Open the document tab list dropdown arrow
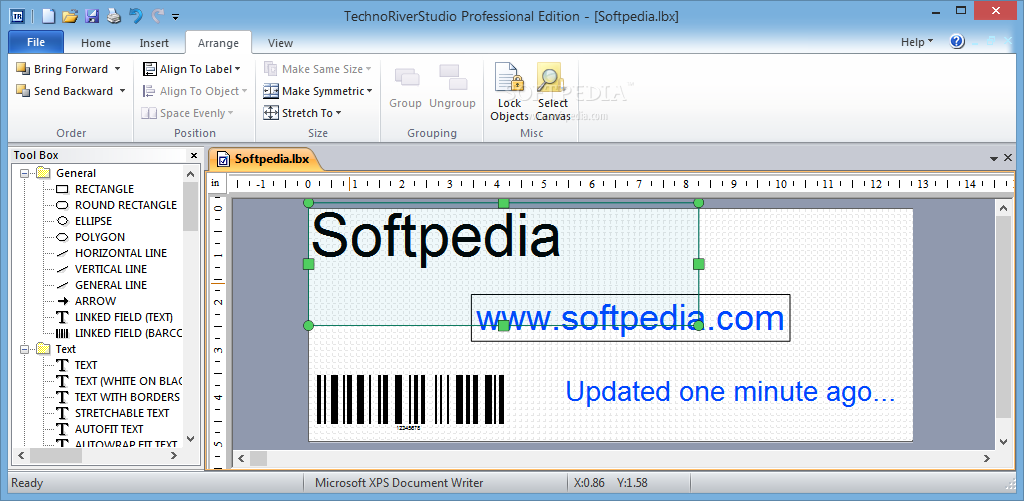The width and height of the screenshot is (1024, 501). click(x=994, y=159)
